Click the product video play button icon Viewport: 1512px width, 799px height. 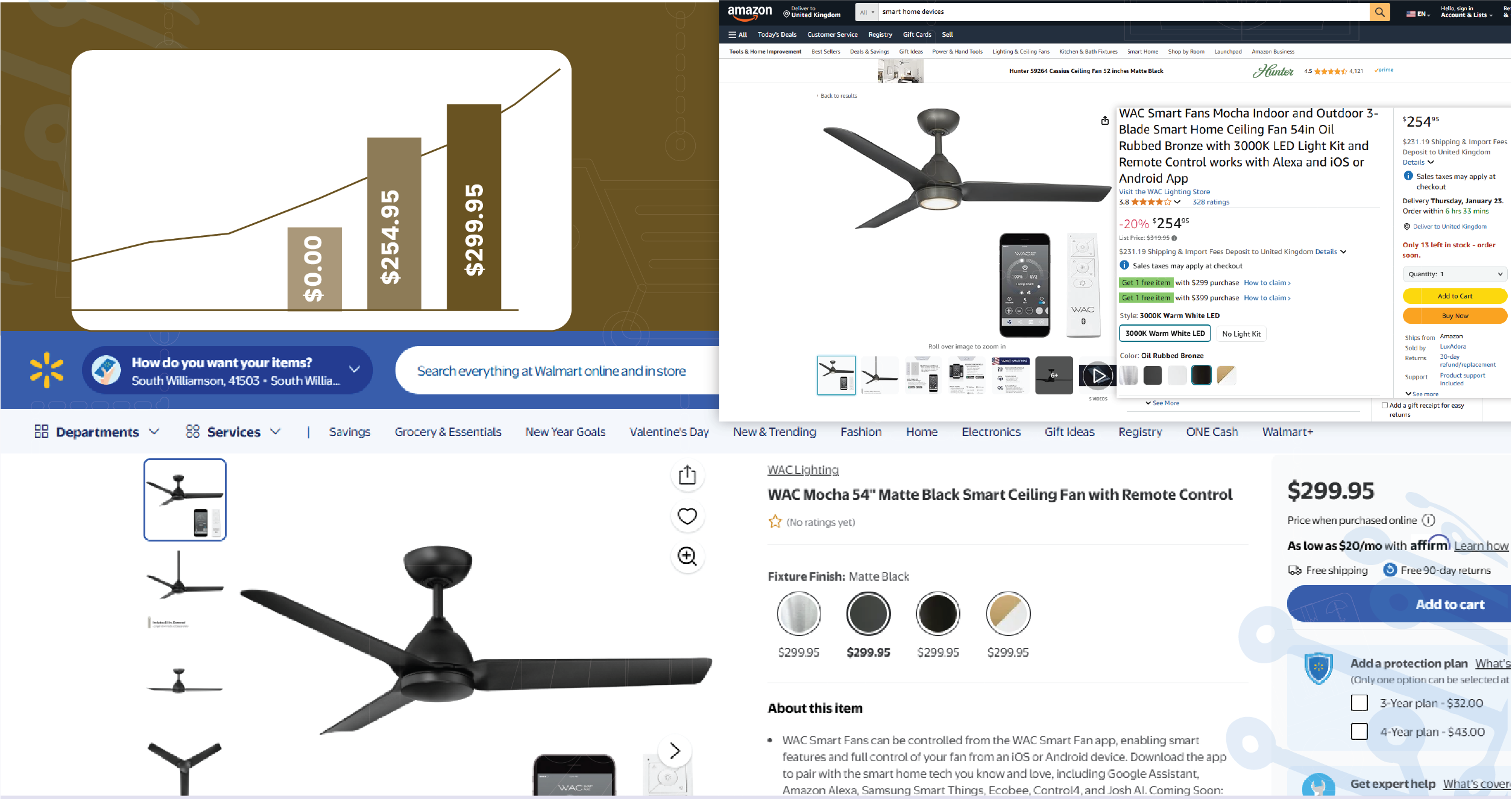tap(1097, 376)
